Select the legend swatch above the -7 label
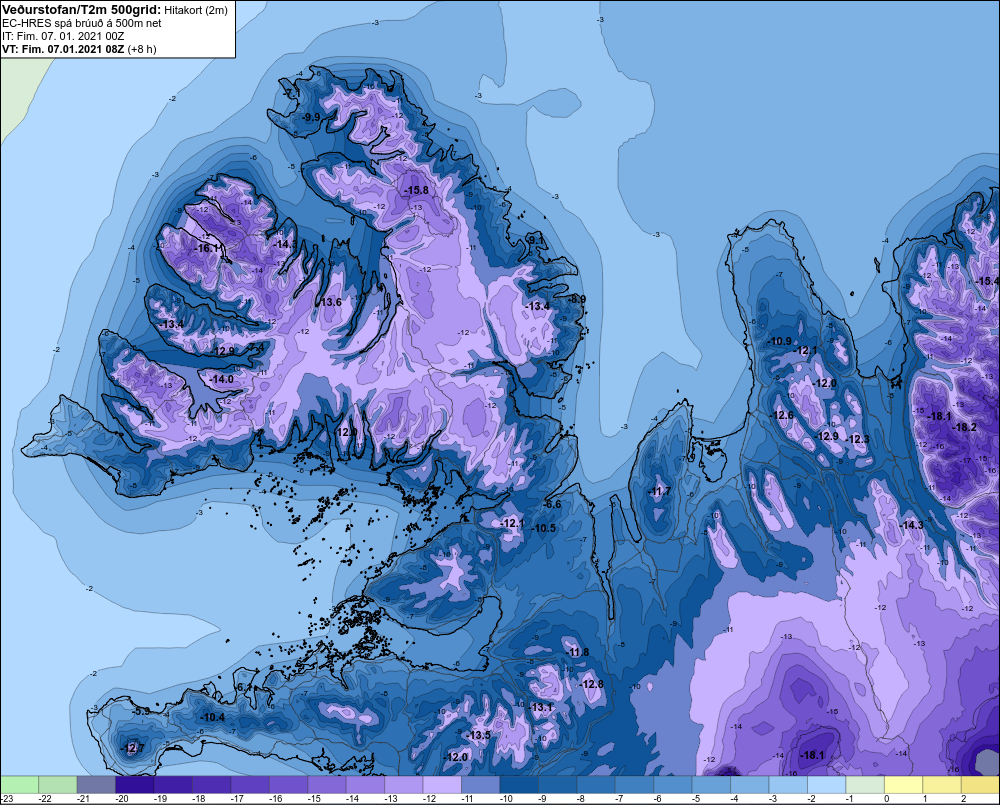 coord(635,785)
